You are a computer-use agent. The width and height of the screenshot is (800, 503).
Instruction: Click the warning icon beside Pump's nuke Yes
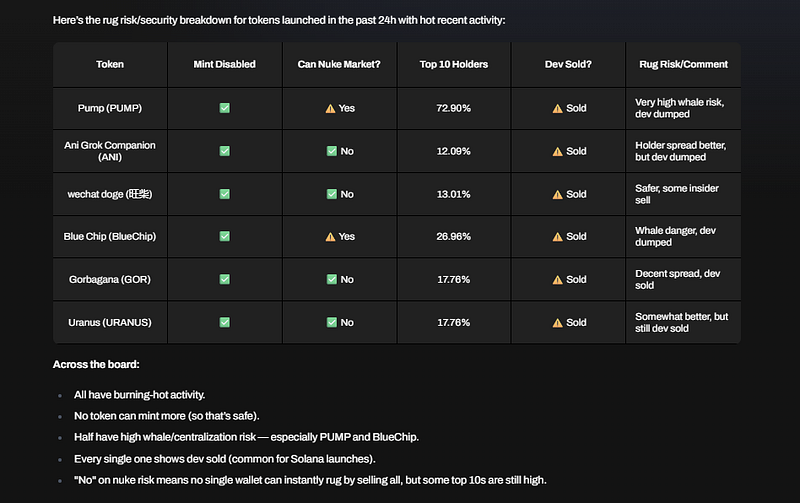[x=331, y=108]
